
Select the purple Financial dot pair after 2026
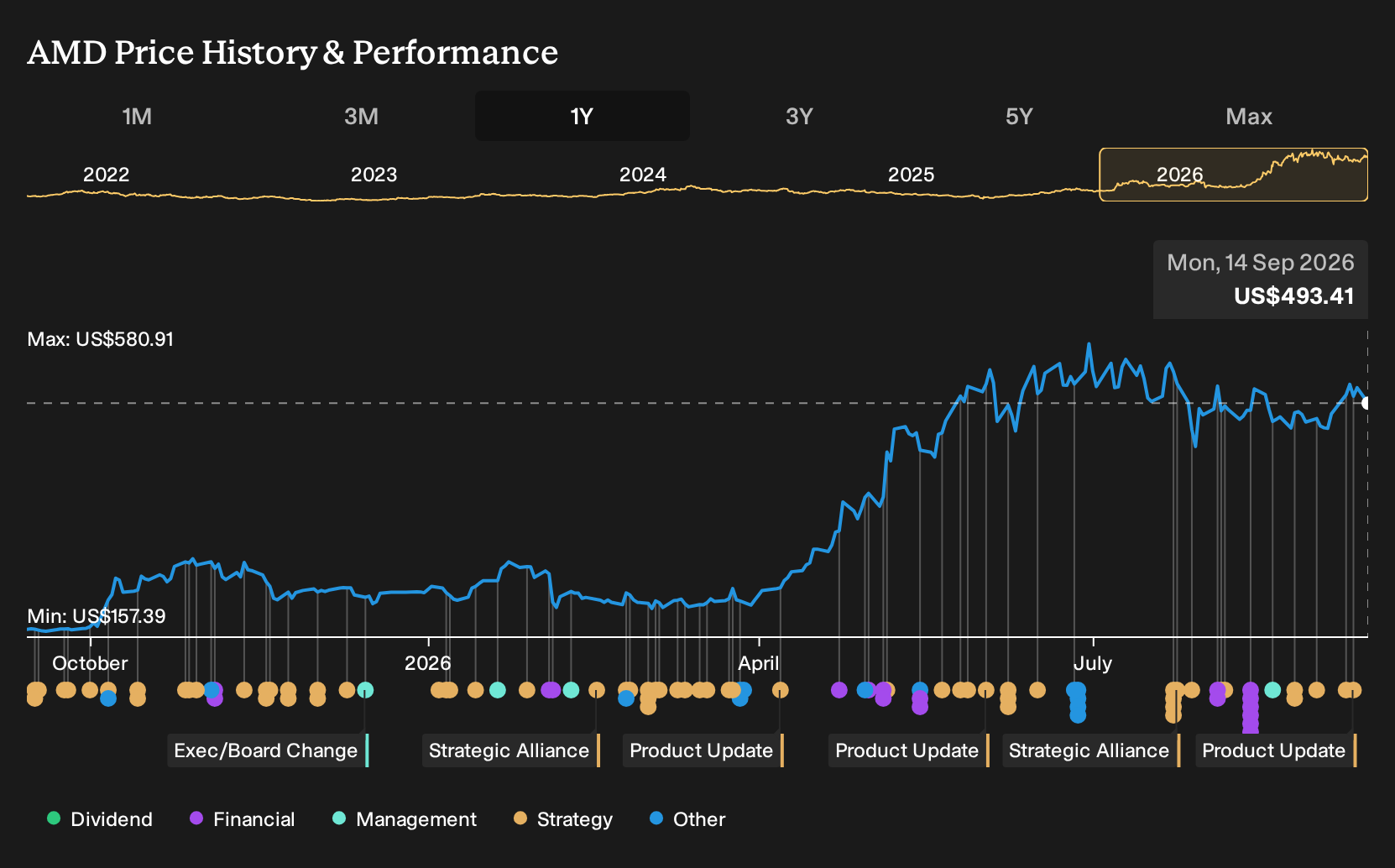(x=551, y=690)
